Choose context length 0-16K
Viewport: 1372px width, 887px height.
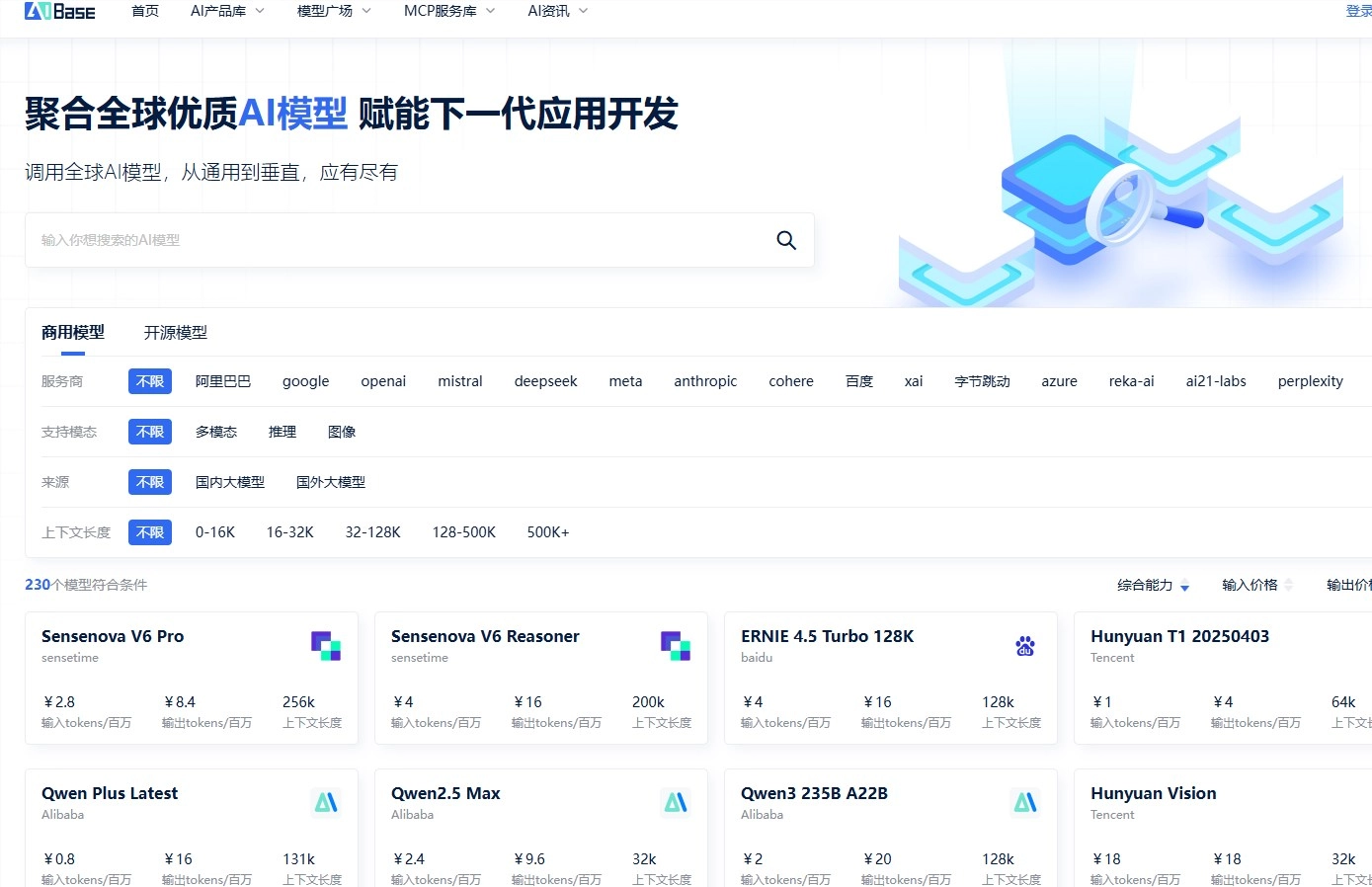(215, 532)
